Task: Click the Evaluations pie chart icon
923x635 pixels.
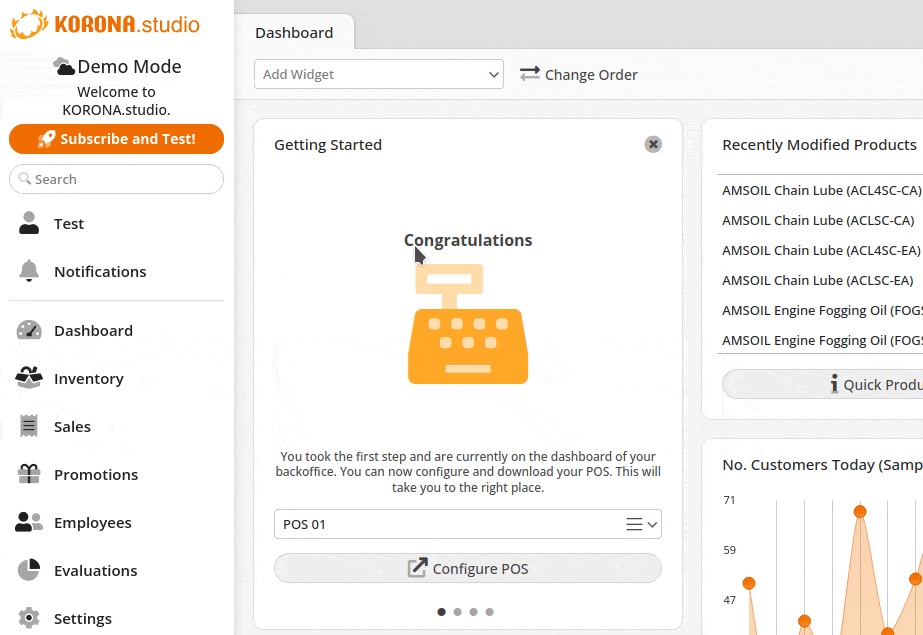Action: click(x=29, y=570)
